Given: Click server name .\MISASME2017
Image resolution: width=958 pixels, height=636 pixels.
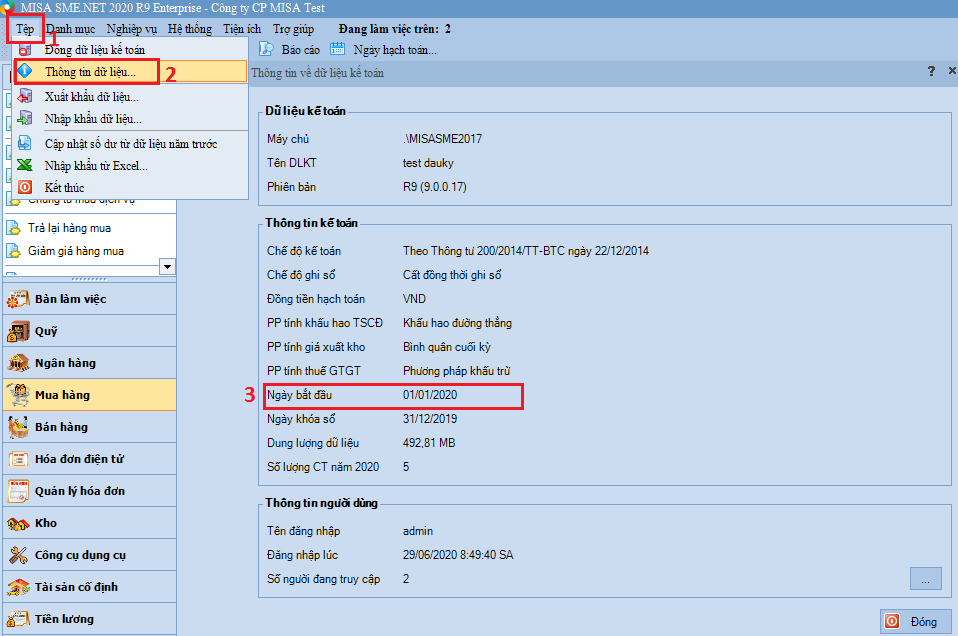Looking at the screenshot, I should pyautogui.click(x=442, y=139).
